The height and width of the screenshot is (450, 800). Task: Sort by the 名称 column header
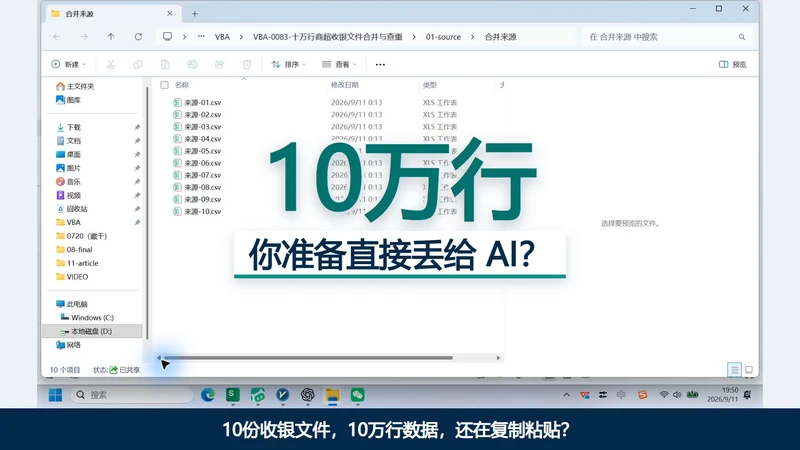182,85
